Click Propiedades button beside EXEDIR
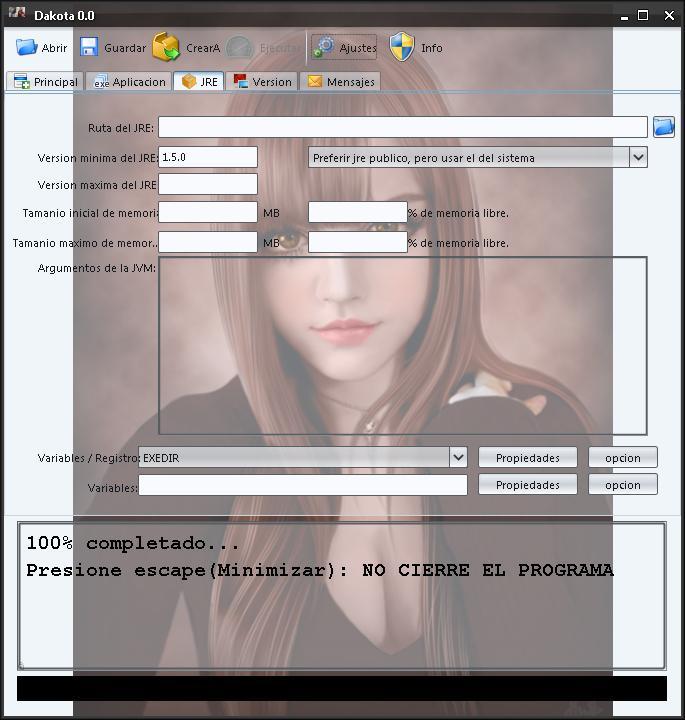The image size is (685, 720). pos(528,457)
